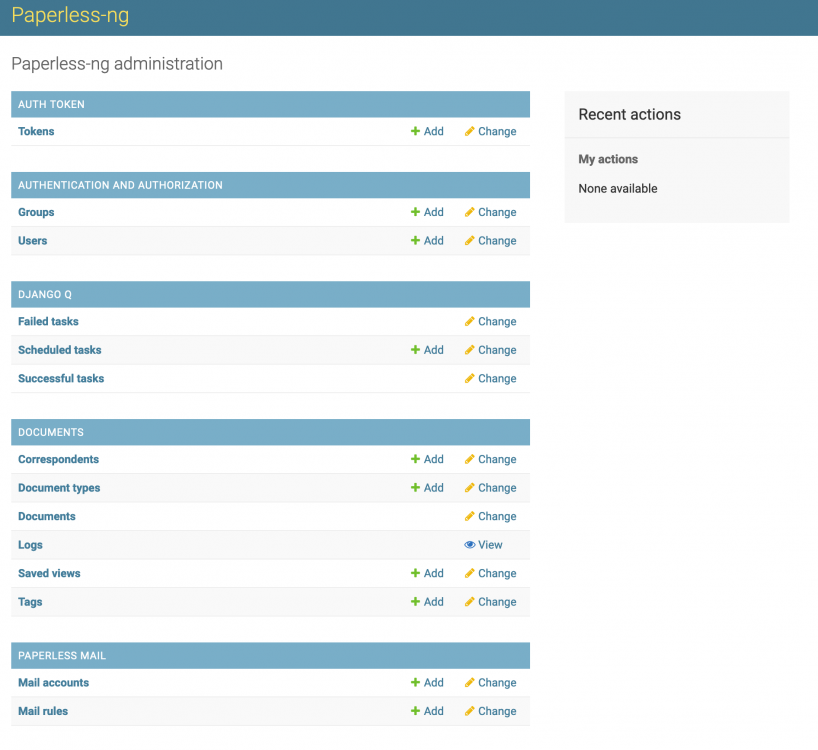Click the plus icon for Scheduled tasks
The width and height of the screenshot is (818, 750).
[x=415, y=349]
